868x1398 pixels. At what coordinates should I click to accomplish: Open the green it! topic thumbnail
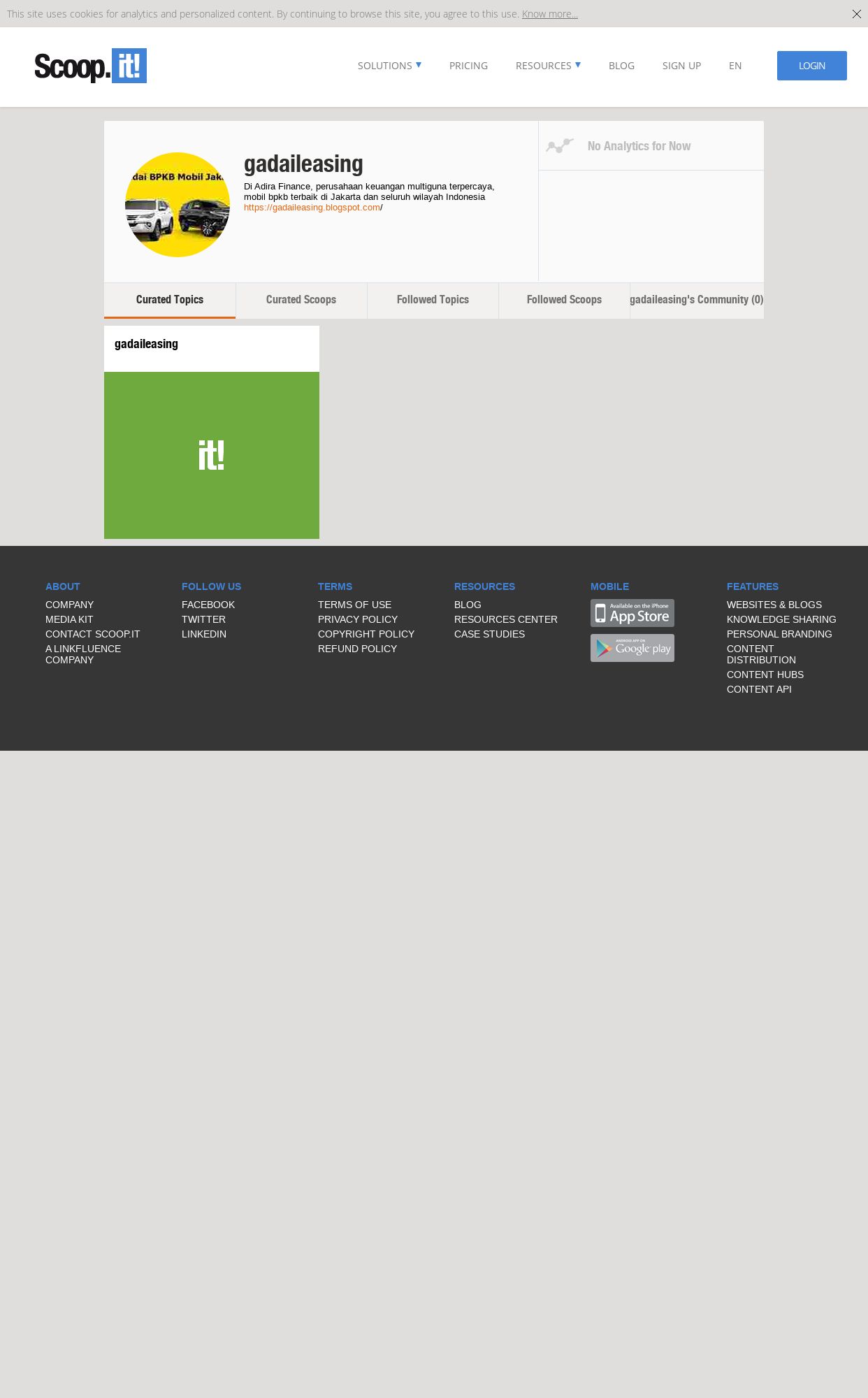212,455
